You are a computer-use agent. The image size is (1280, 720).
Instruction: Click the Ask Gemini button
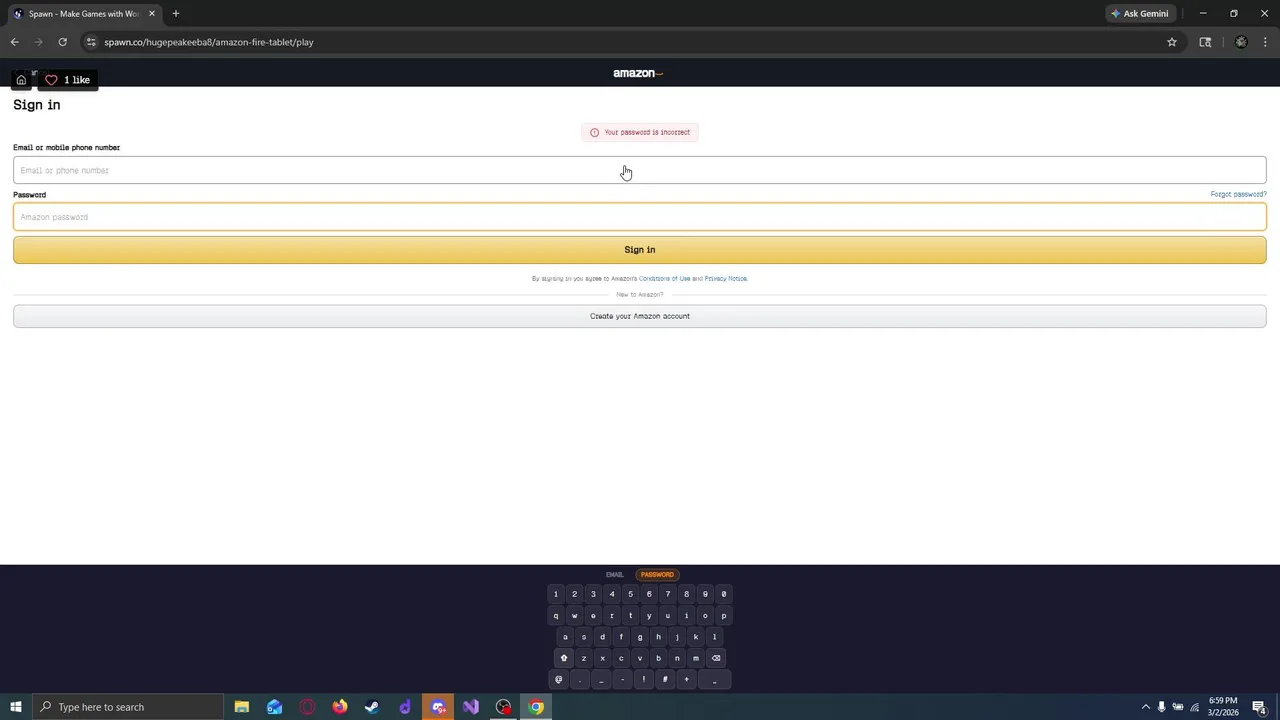click(x=1140, y=14)
